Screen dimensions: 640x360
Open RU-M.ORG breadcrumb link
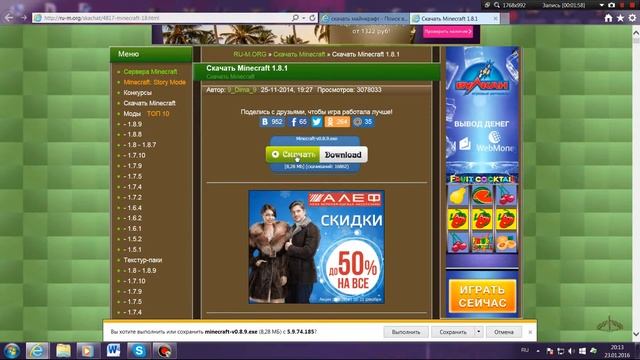(x=250, y=54)
